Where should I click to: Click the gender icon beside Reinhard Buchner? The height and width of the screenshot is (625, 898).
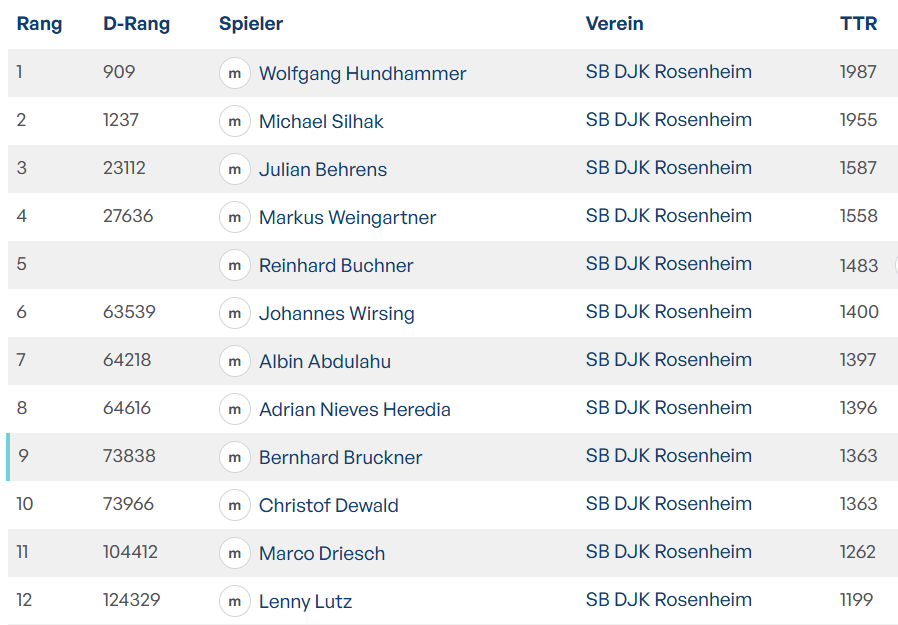click(x=235, y=266)
